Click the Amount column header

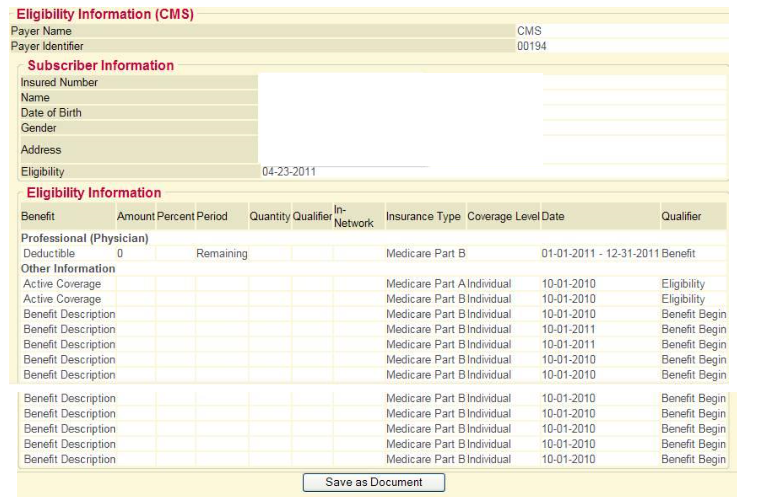pyautogui.click(x=135, y=217)
